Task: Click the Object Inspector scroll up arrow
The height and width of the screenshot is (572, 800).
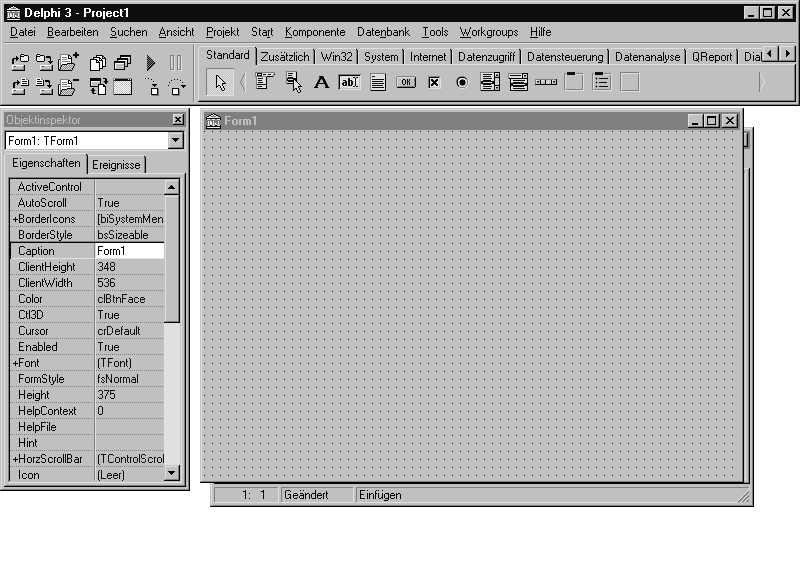Action: pyautogui.click(x=171, y=187)
